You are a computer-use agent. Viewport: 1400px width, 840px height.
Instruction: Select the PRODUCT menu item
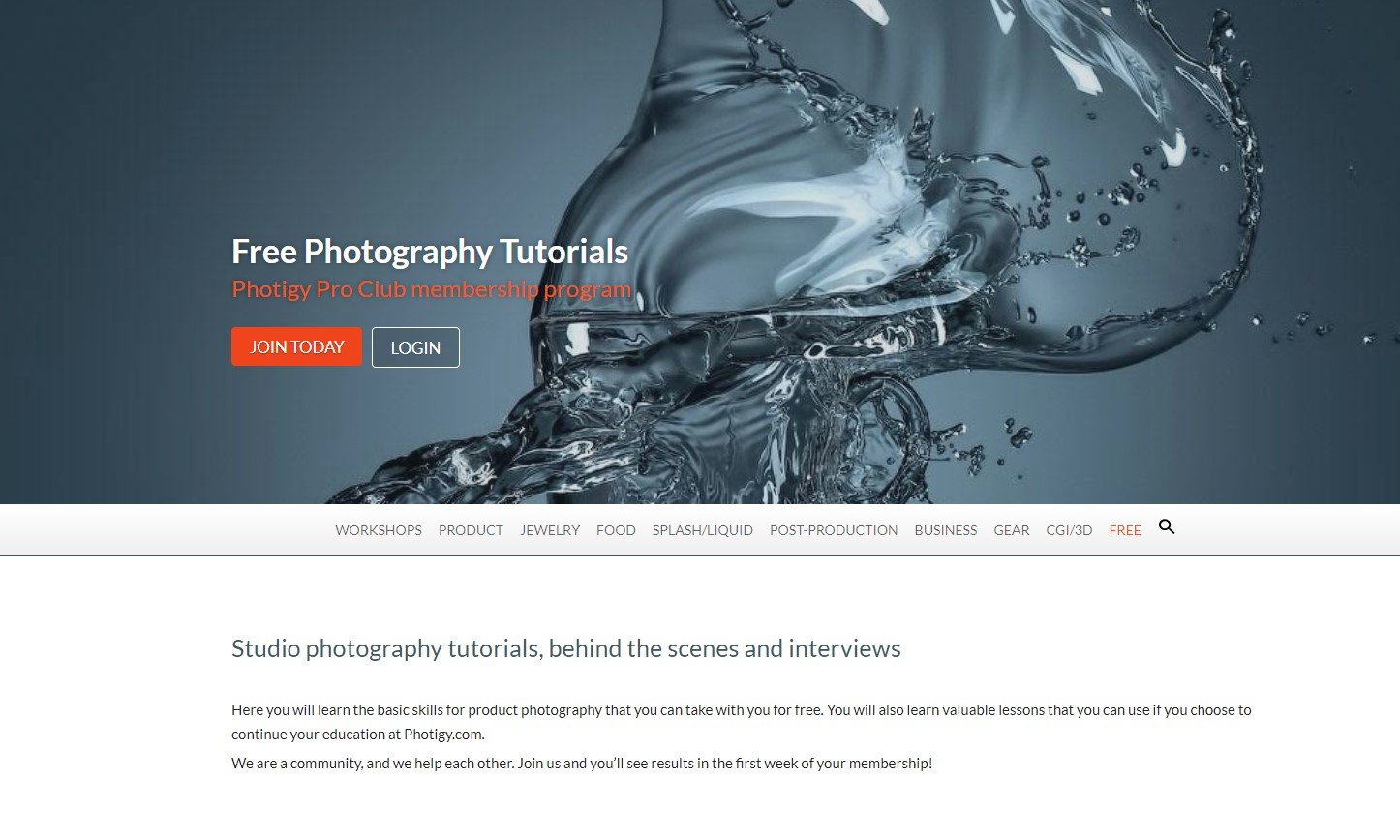tap(471, 530)
